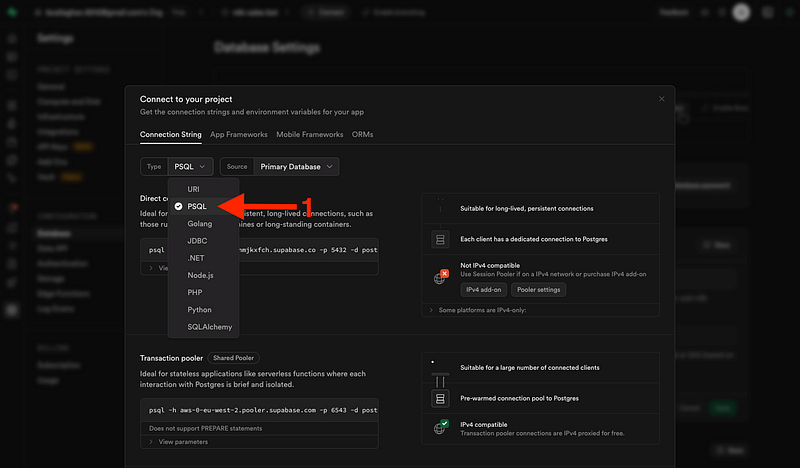
Task: Select URI from the type list
Action: coord(194,189)
